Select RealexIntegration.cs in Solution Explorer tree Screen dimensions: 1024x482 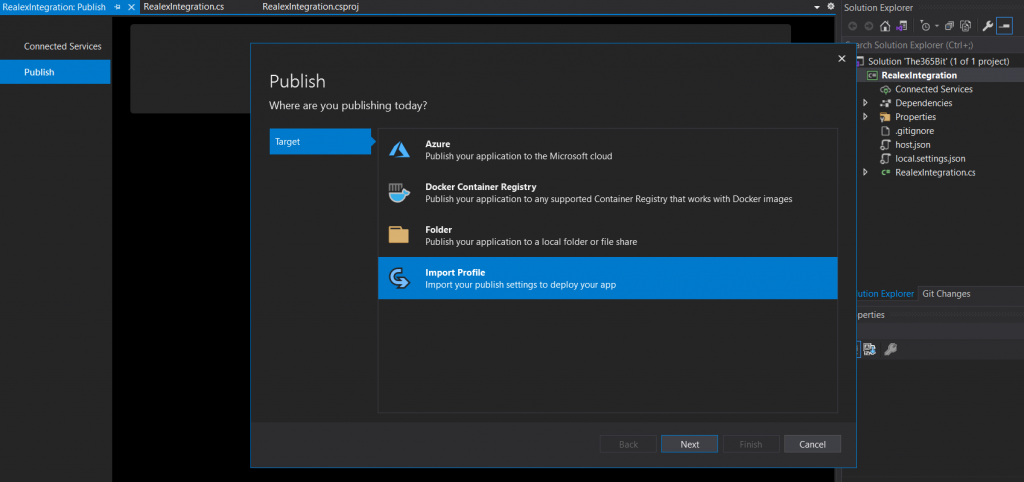935,172
